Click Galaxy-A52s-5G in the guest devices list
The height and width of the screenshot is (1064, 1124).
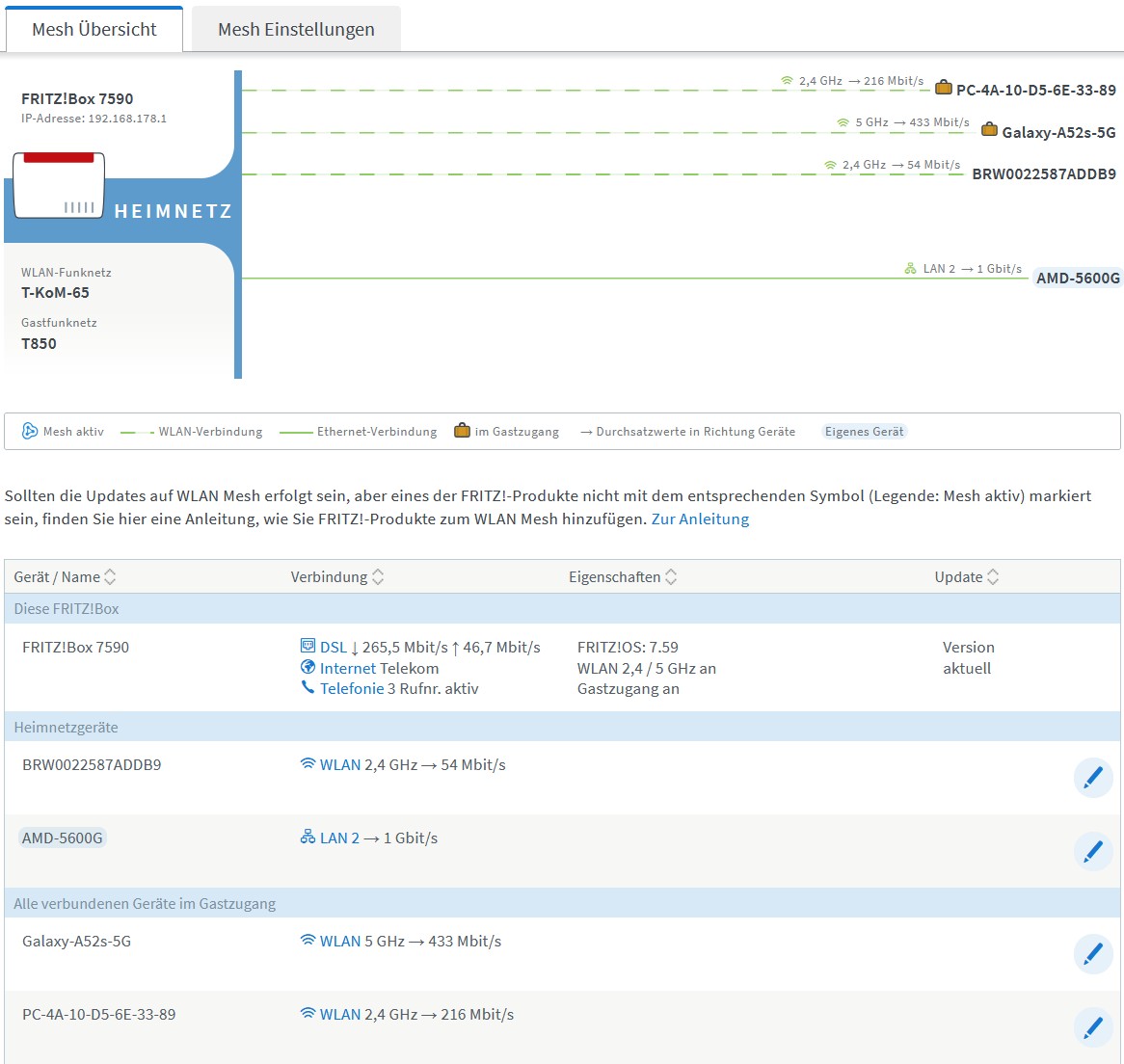77,941
